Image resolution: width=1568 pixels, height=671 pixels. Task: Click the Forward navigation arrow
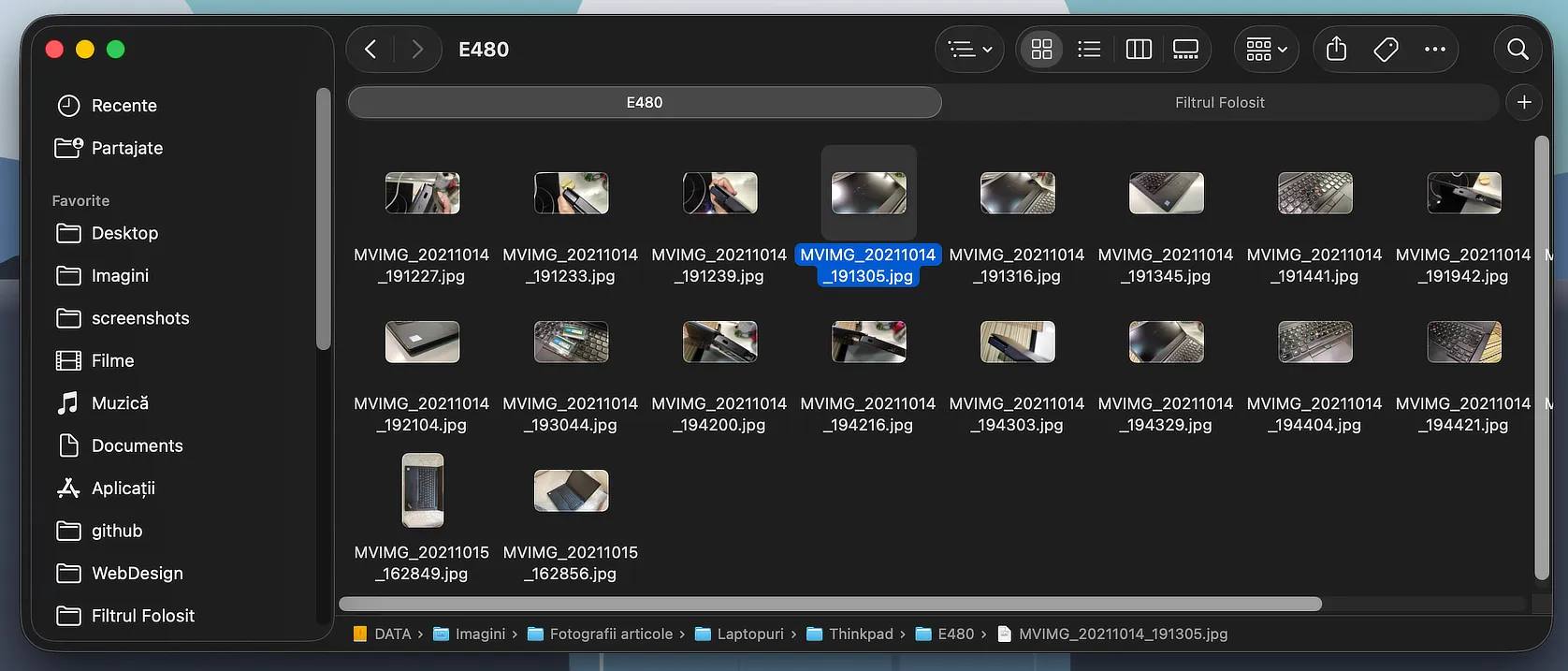coord(417,50)
